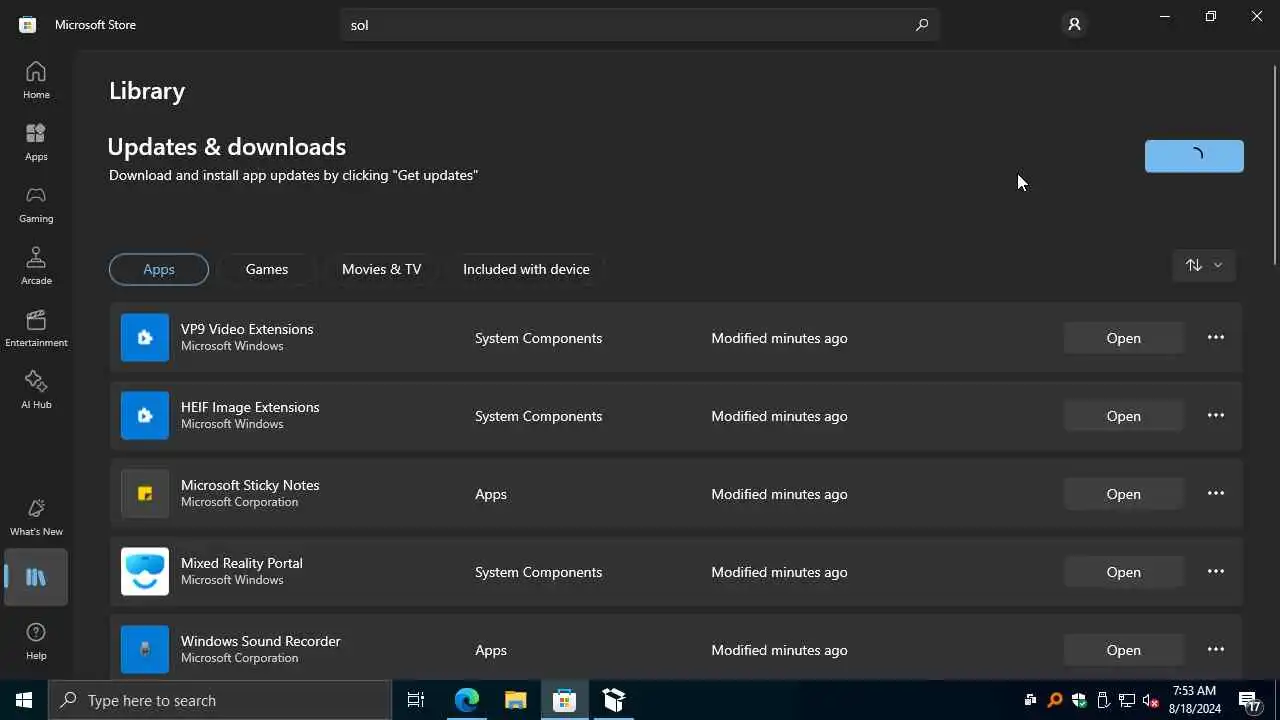The height and width of the screenshot is (720, 1280).
Task: Click the taskbar 'Type here to search' box
Action: coord(220,700)
